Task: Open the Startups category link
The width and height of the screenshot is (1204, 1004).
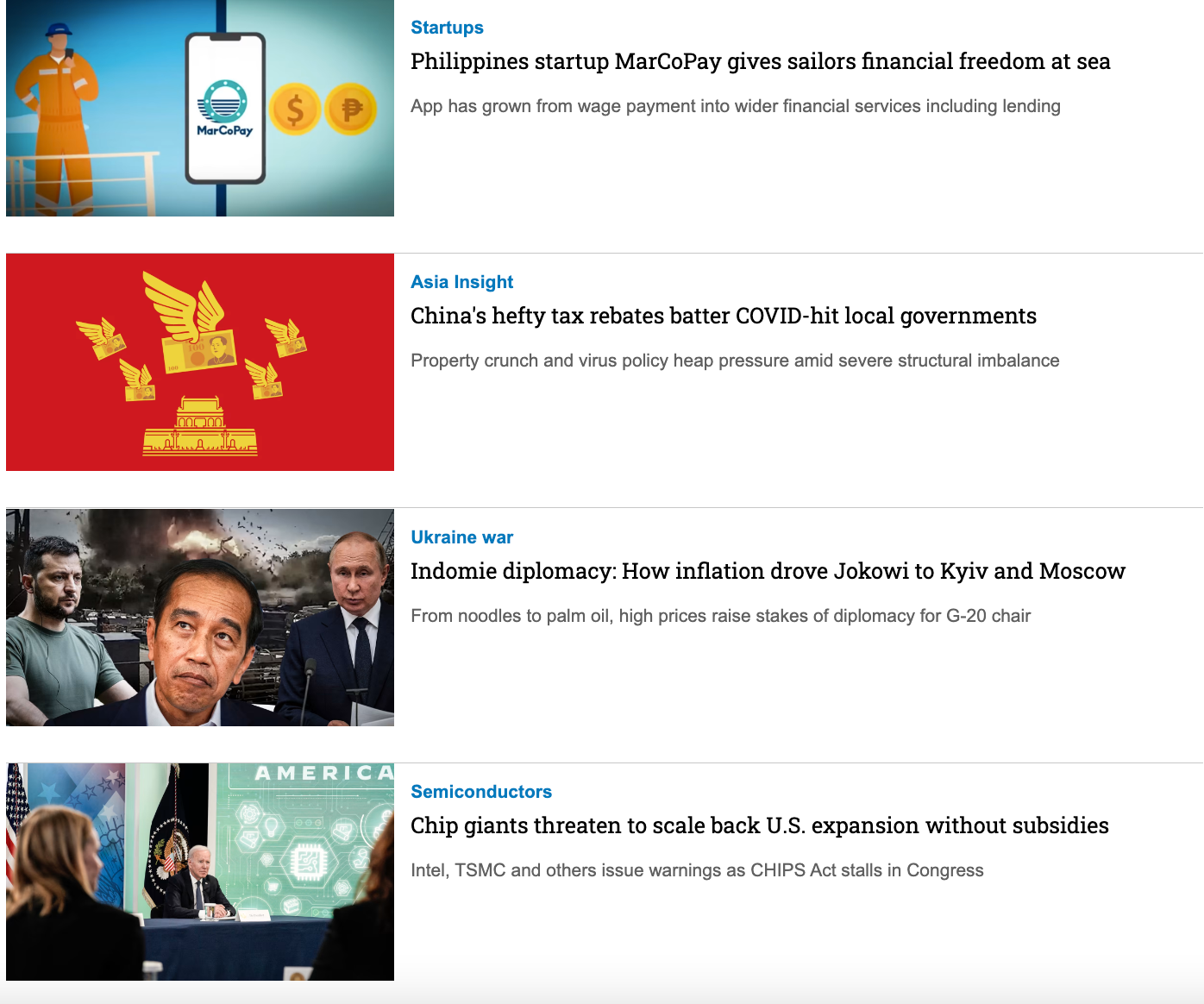Action: point(447,28)
